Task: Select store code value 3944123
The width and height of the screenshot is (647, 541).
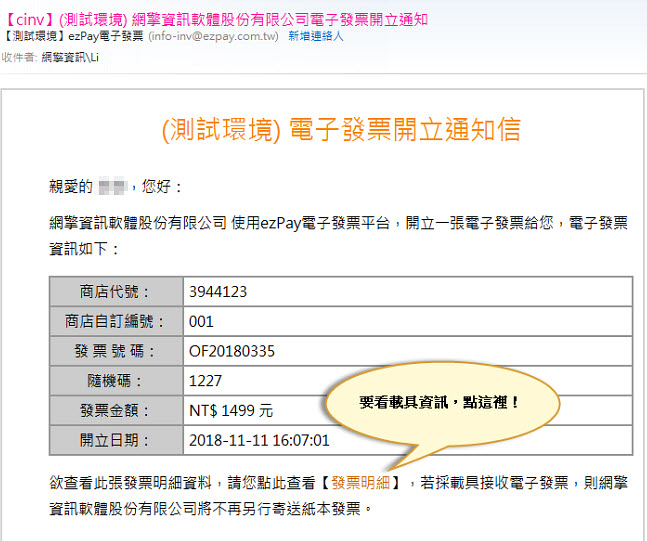Action: tap(218, 292)
